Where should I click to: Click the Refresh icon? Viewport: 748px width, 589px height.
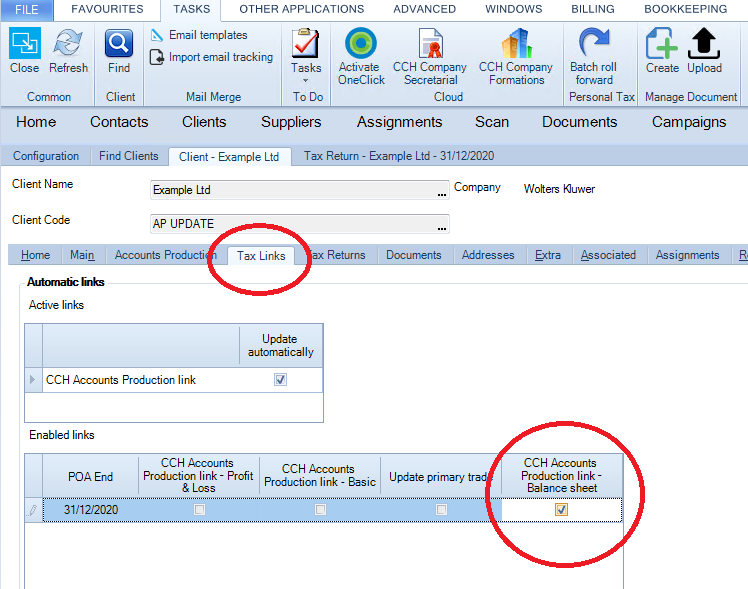point(68,43)
